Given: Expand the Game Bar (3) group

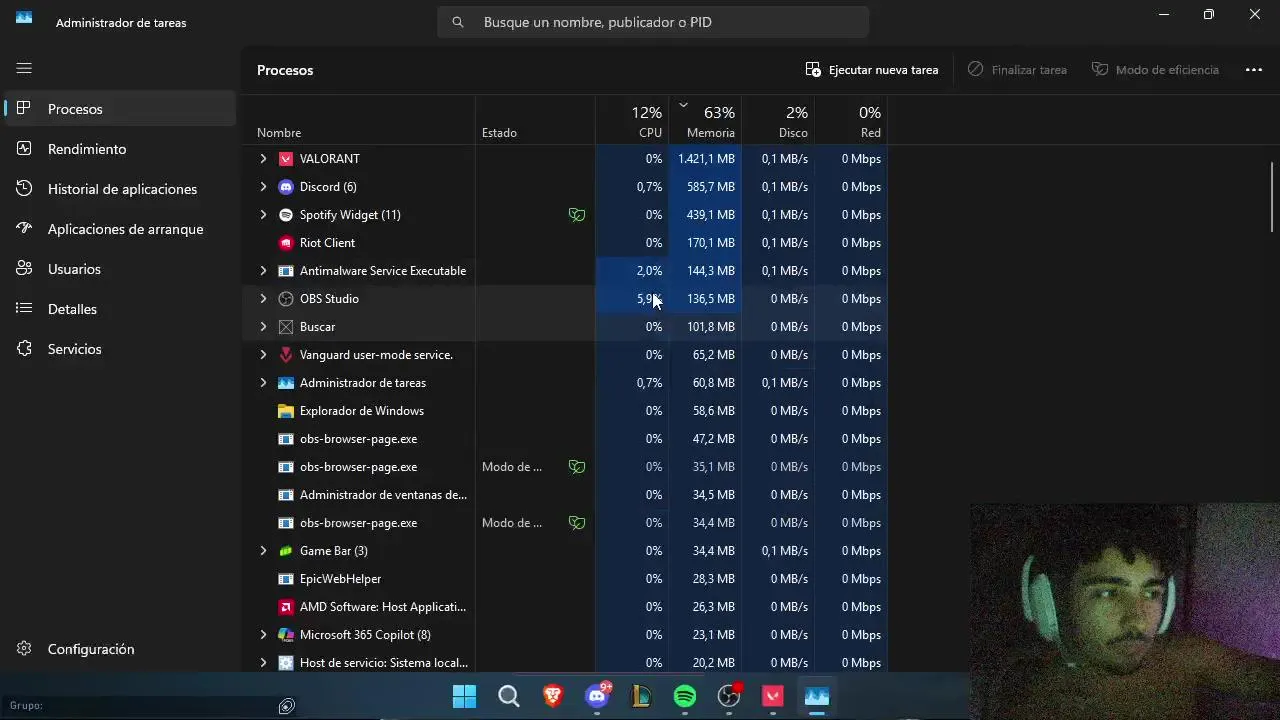Looking at the screenshot, I should [263, 551].
